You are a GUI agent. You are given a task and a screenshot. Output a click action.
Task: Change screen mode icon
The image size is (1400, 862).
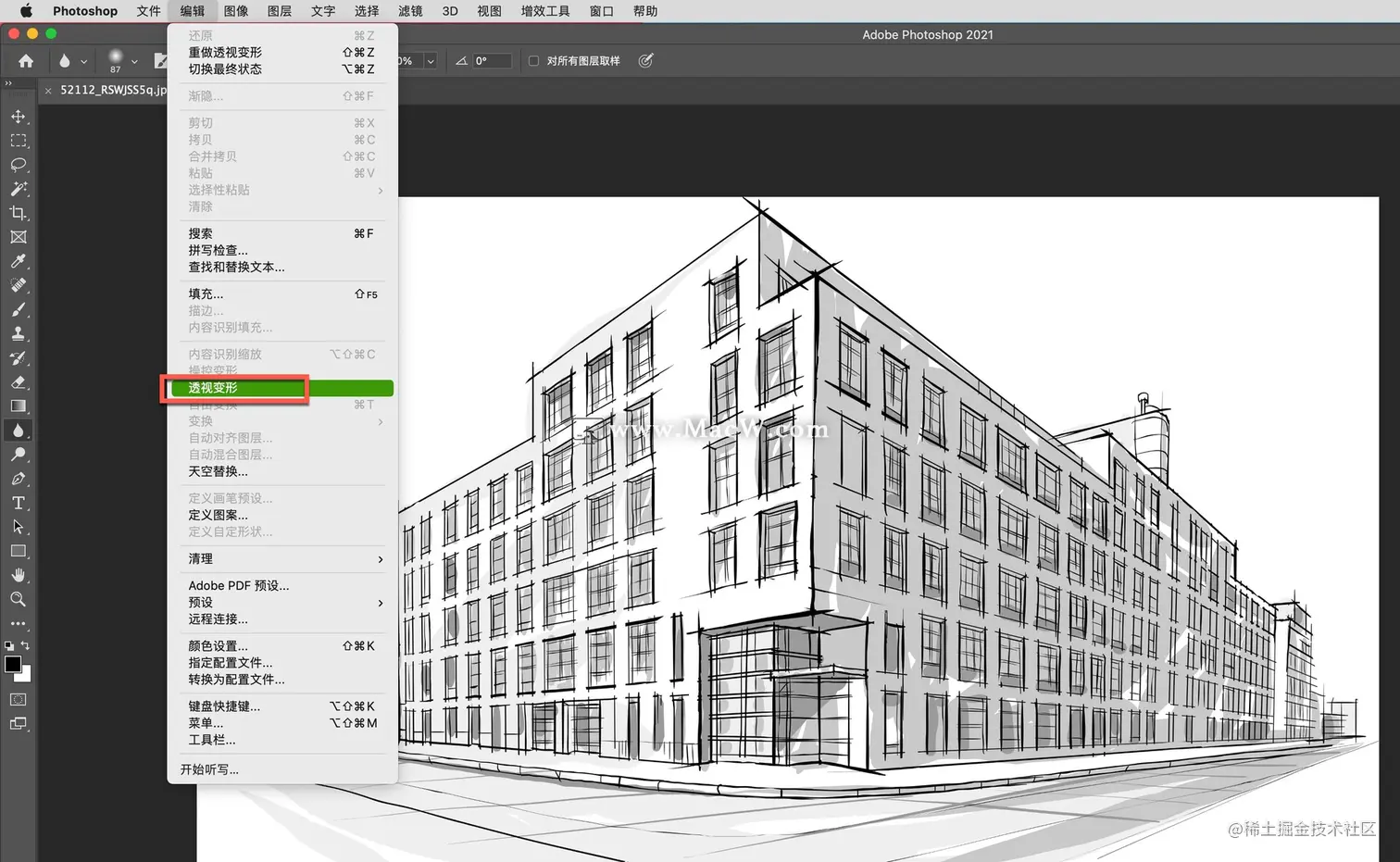pos(19,723)
